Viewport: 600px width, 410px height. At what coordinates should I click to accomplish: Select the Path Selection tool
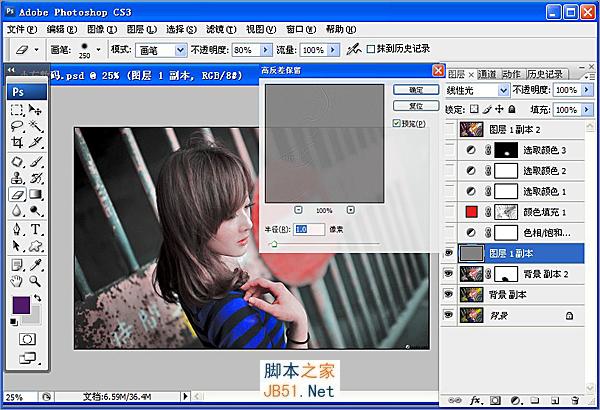[17, 245]
